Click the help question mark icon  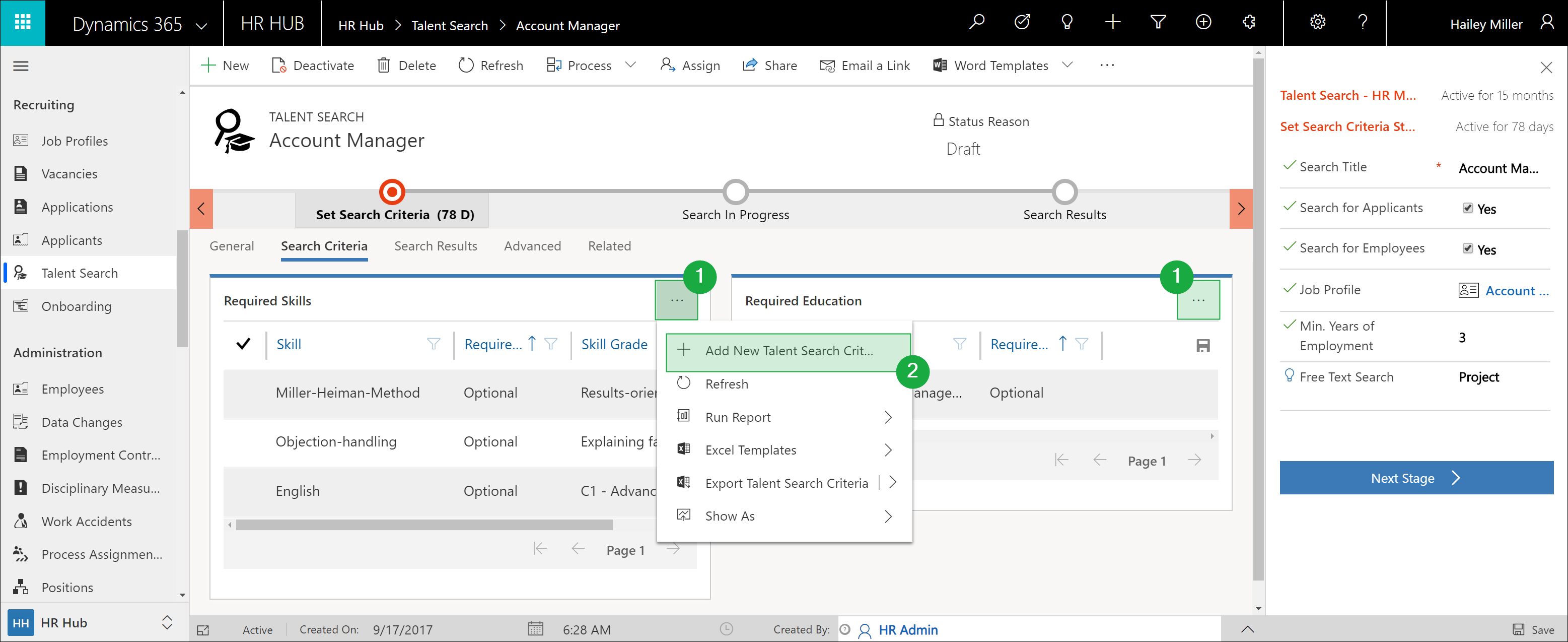coord(1363,23)
